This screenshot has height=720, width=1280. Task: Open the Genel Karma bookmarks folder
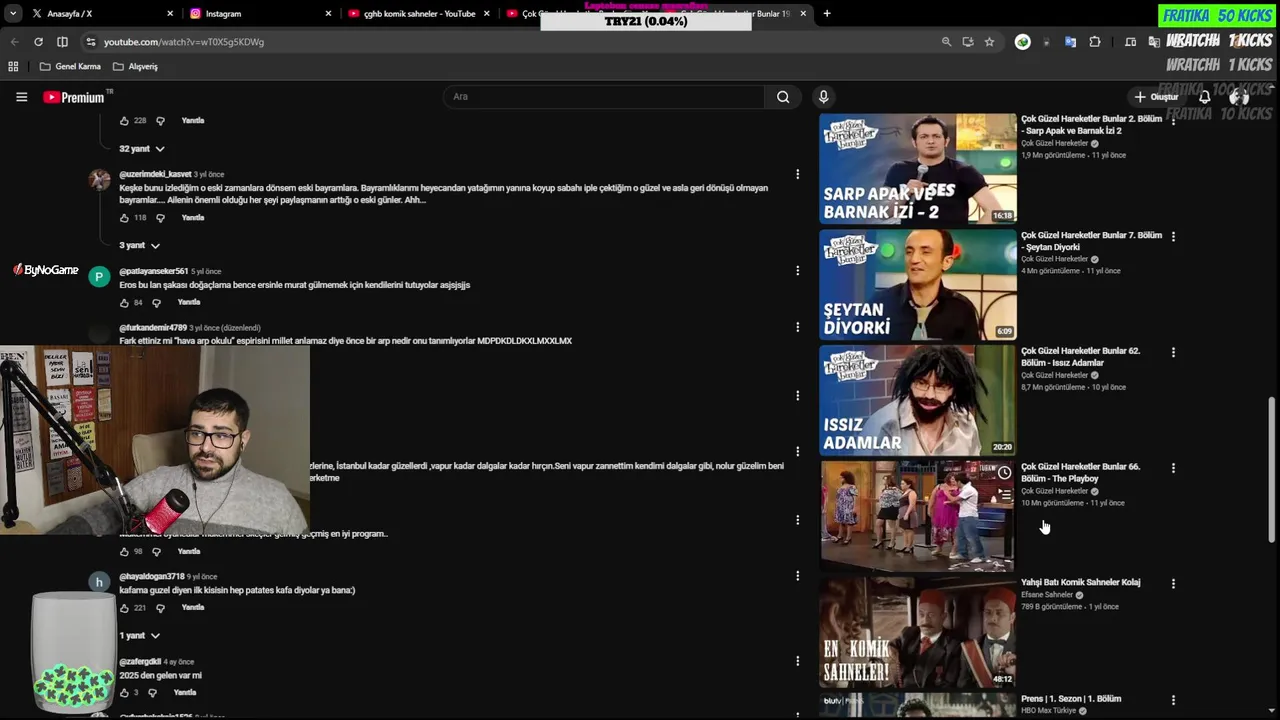70,67
